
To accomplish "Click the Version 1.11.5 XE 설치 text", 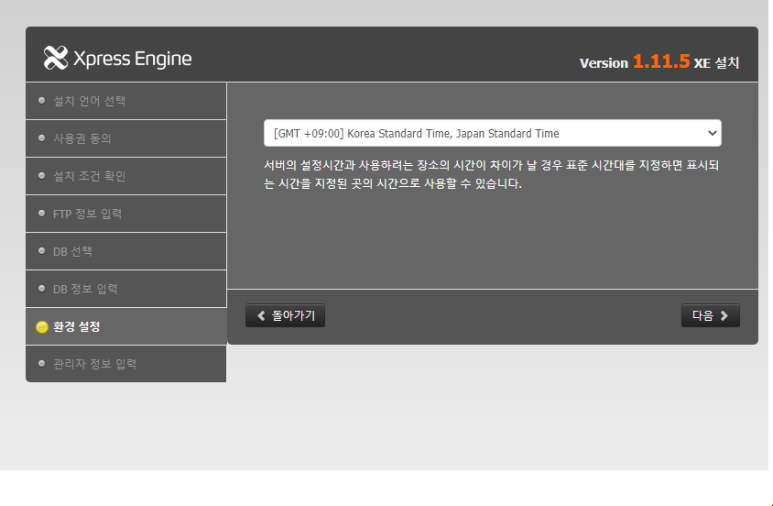I will coord(660,63).
